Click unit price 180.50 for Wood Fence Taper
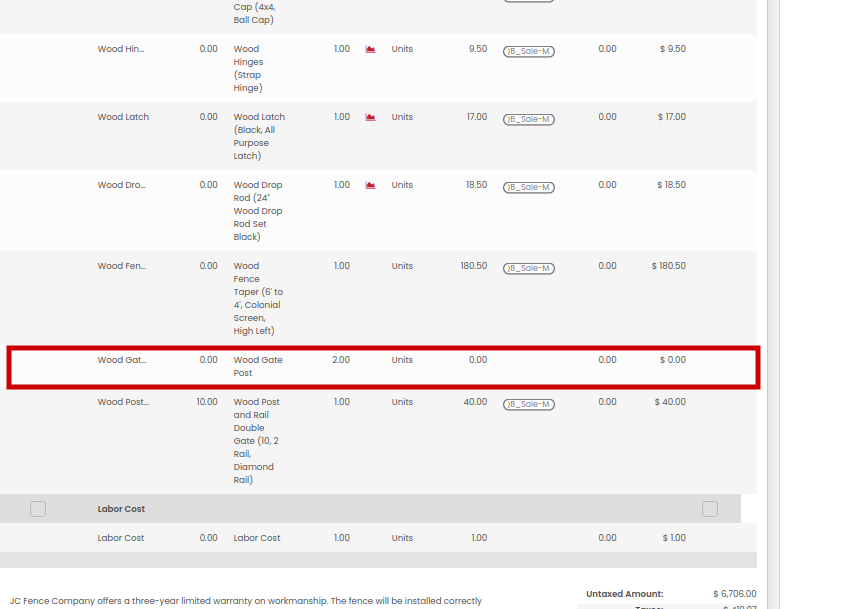Viewport: 851px width, 609px height. click(x=473, y=266)
